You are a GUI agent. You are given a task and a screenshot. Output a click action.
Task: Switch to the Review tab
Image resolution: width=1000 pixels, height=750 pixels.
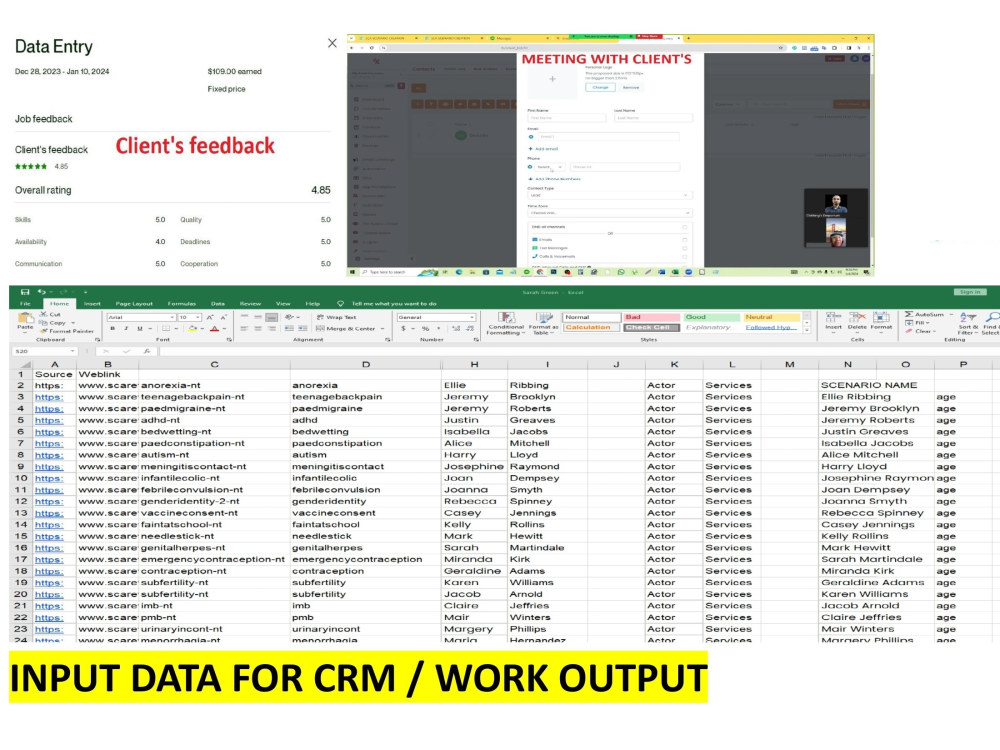click(250, 304)
